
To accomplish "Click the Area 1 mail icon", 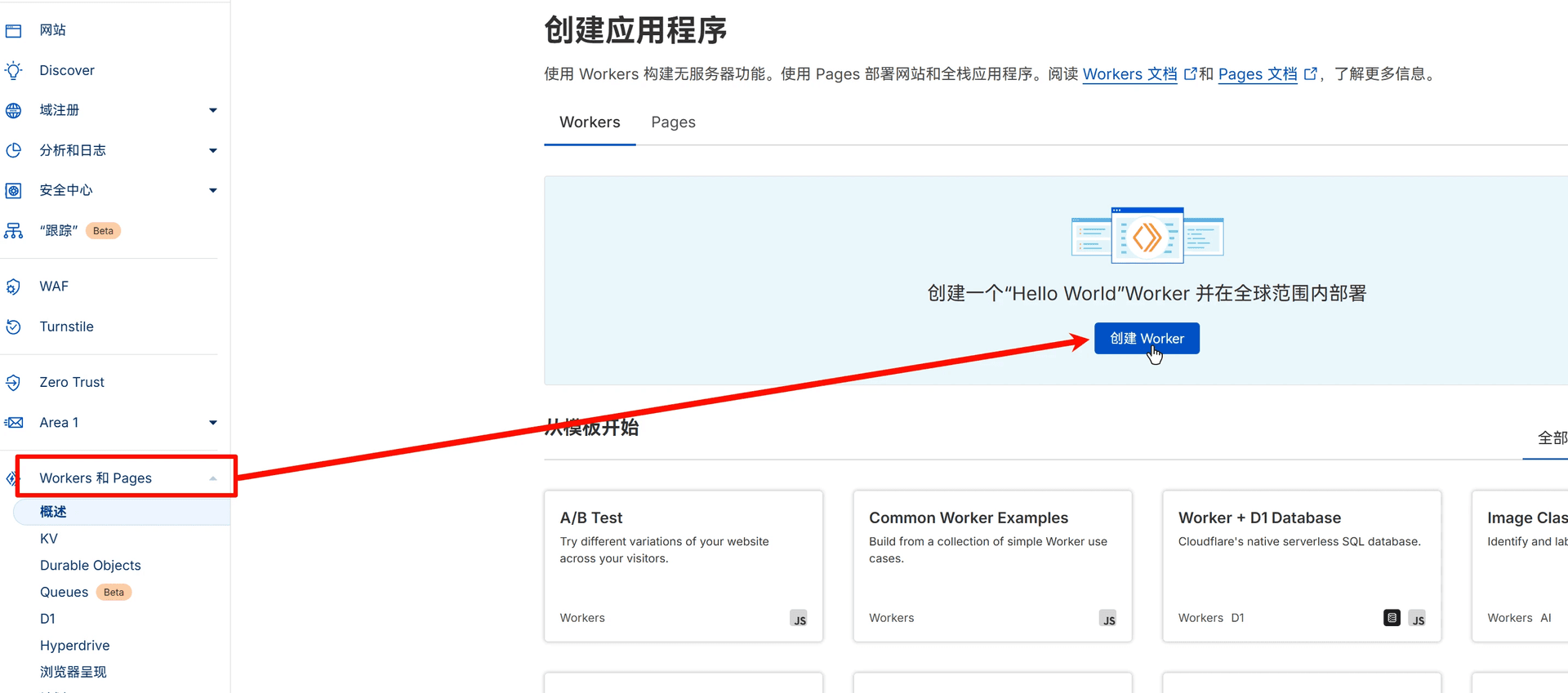I will click(x=14, y=422).
